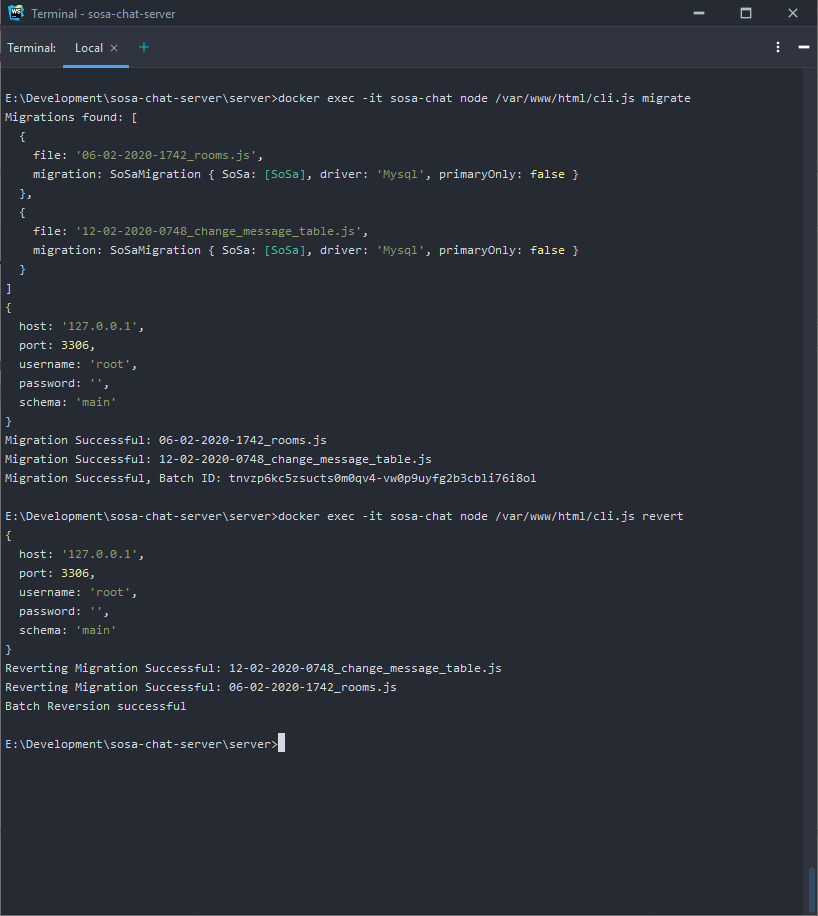
Task: Click the WebStorm app icon in title bar
Action: coord(16,13)
